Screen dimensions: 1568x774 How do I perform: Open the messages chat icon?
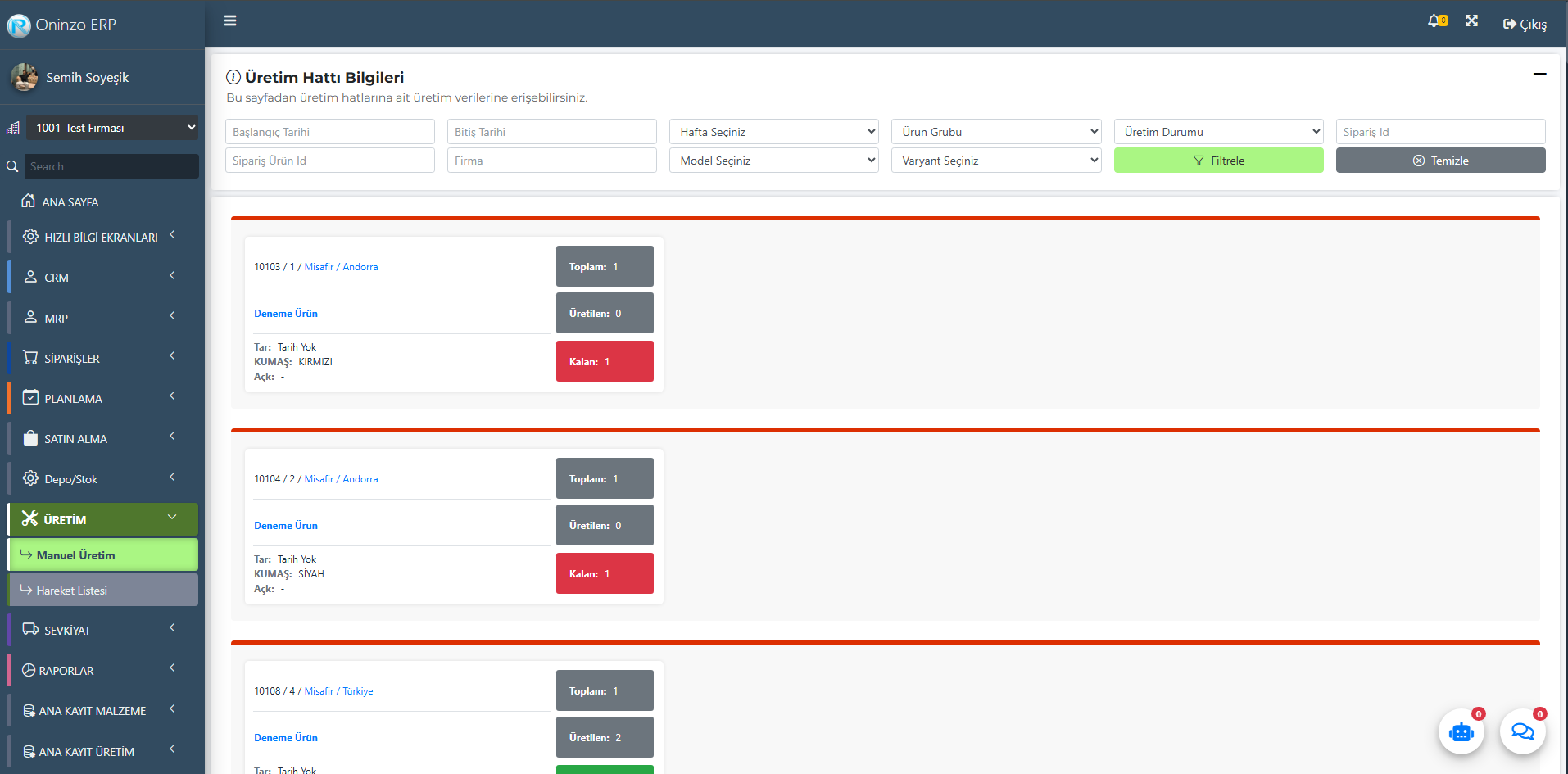[x=1522, y=731]
